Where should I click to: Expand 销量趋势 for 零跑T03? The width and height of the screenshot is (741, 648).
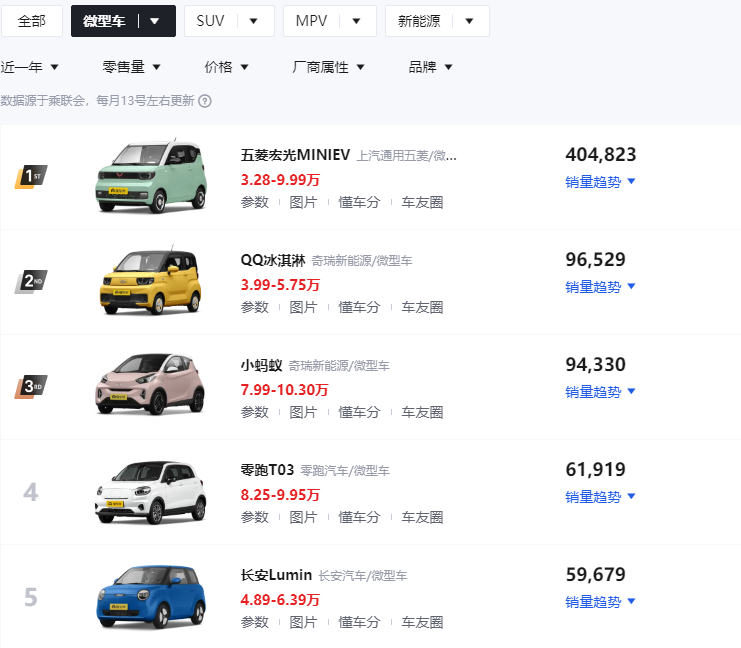click(x=600, y=496)
